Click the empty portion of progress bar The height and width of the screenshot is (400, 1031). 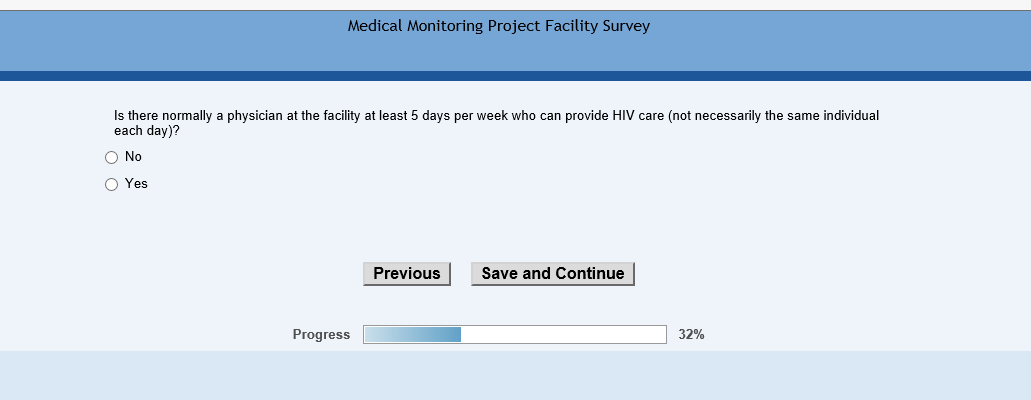coord(563,335)
